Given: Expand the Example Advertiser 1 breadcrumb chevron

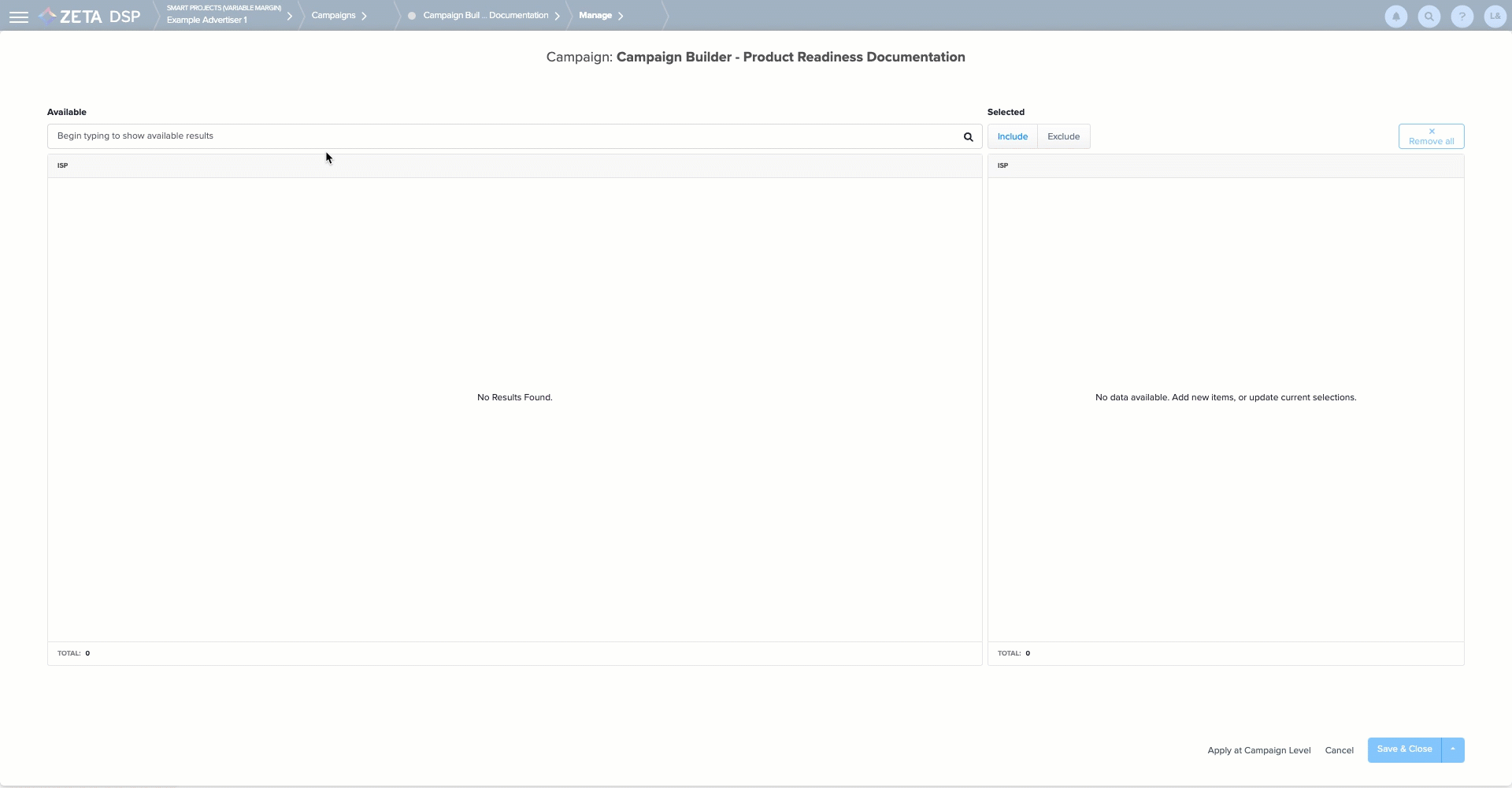Looking at the screenshot, I should pyautogui.click(x=290, y=16).
